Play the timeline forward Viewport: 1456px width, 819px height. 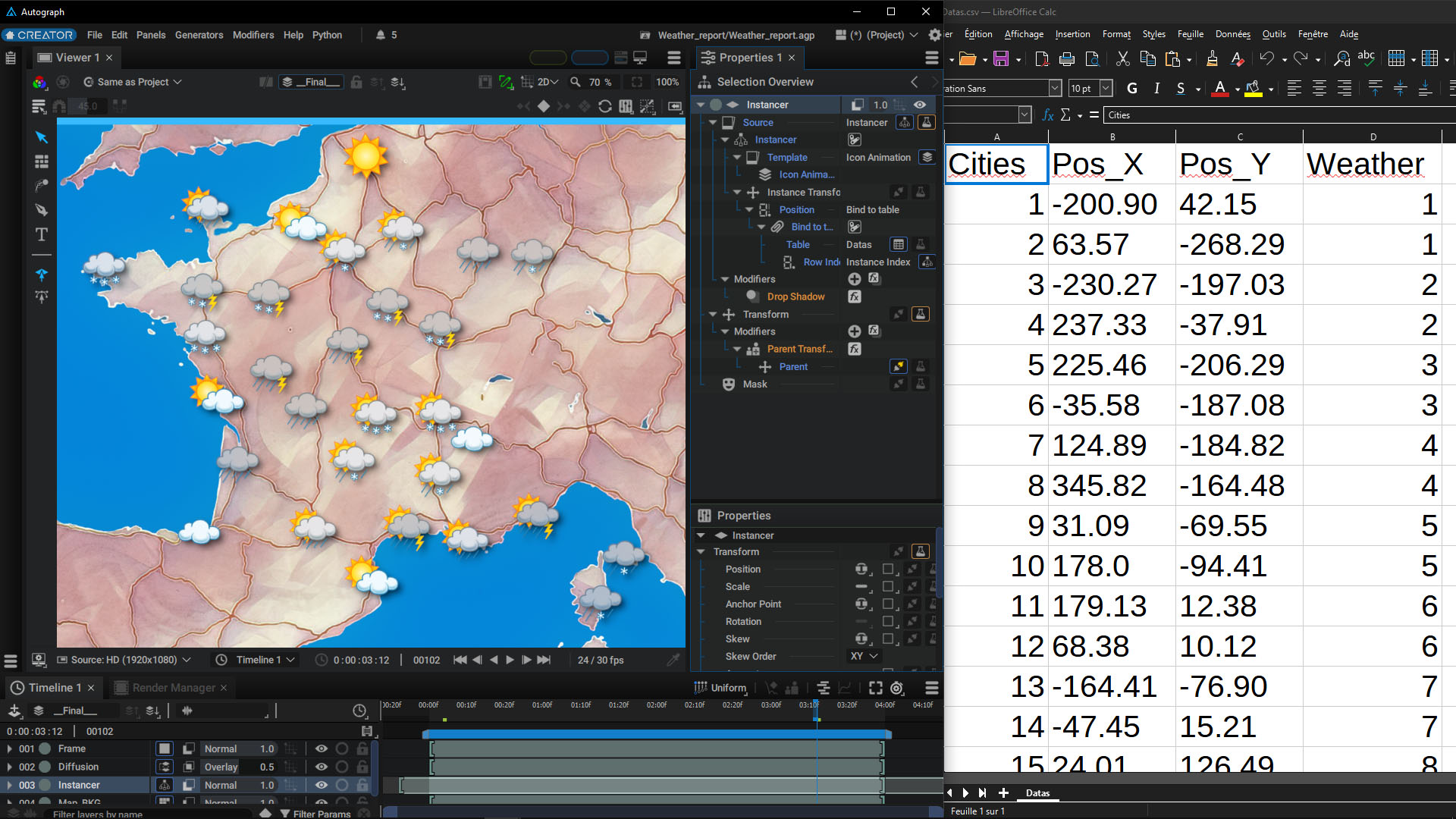(x=510, y=660)
